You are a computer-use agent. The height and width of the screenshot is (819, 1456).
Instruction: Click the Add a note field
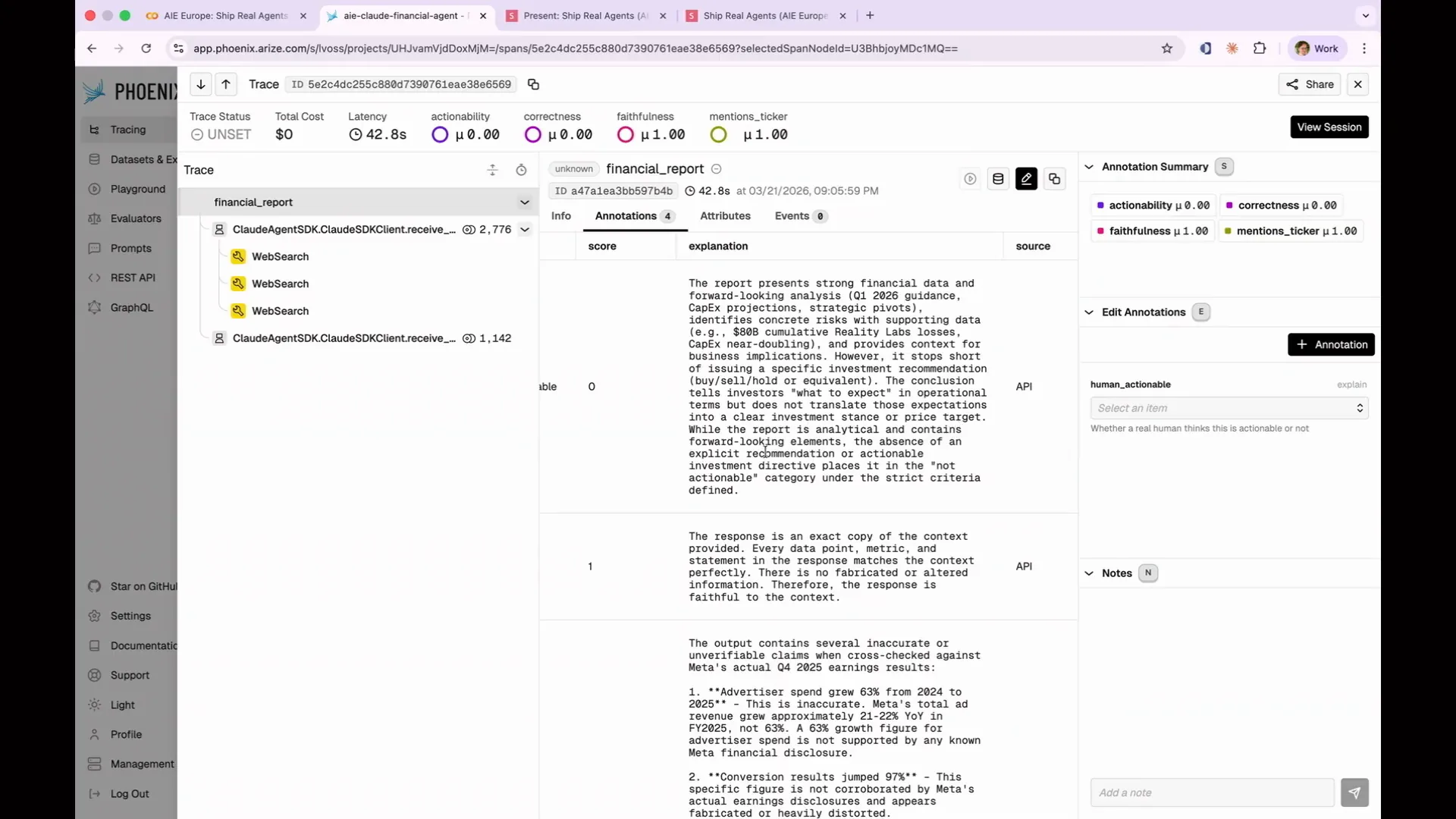pos(1212,792)
